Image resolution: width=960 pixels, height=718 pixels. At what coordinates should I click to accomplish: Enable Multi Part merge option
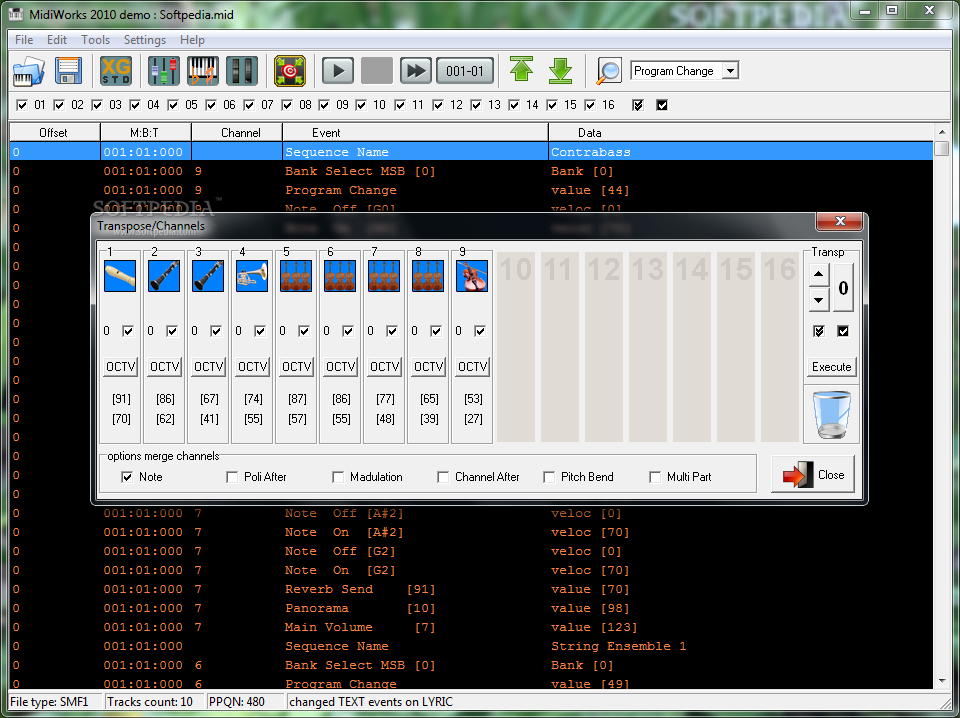pos(655,477)
